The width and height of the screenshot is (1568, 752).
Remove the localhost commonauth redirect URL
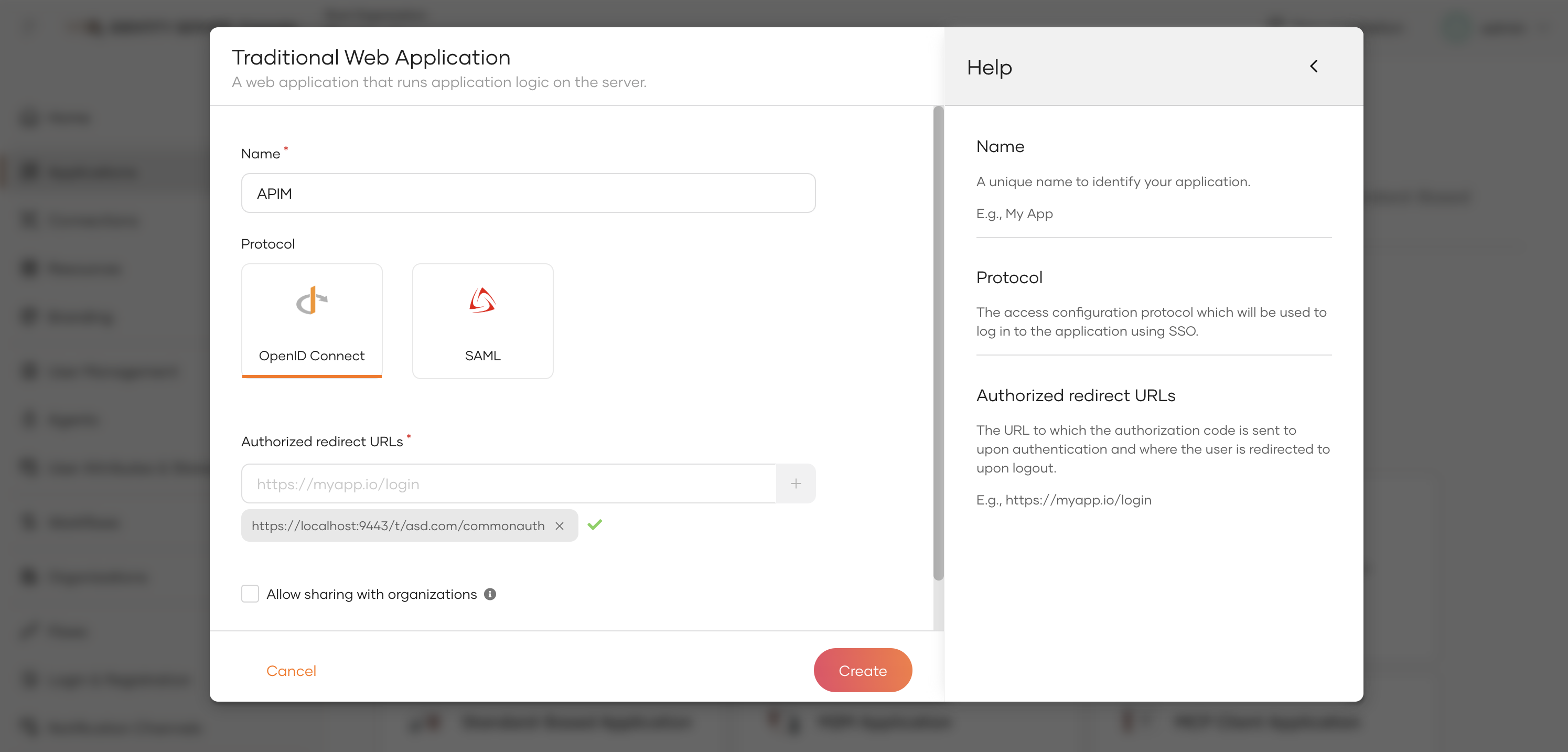(560, 525)
